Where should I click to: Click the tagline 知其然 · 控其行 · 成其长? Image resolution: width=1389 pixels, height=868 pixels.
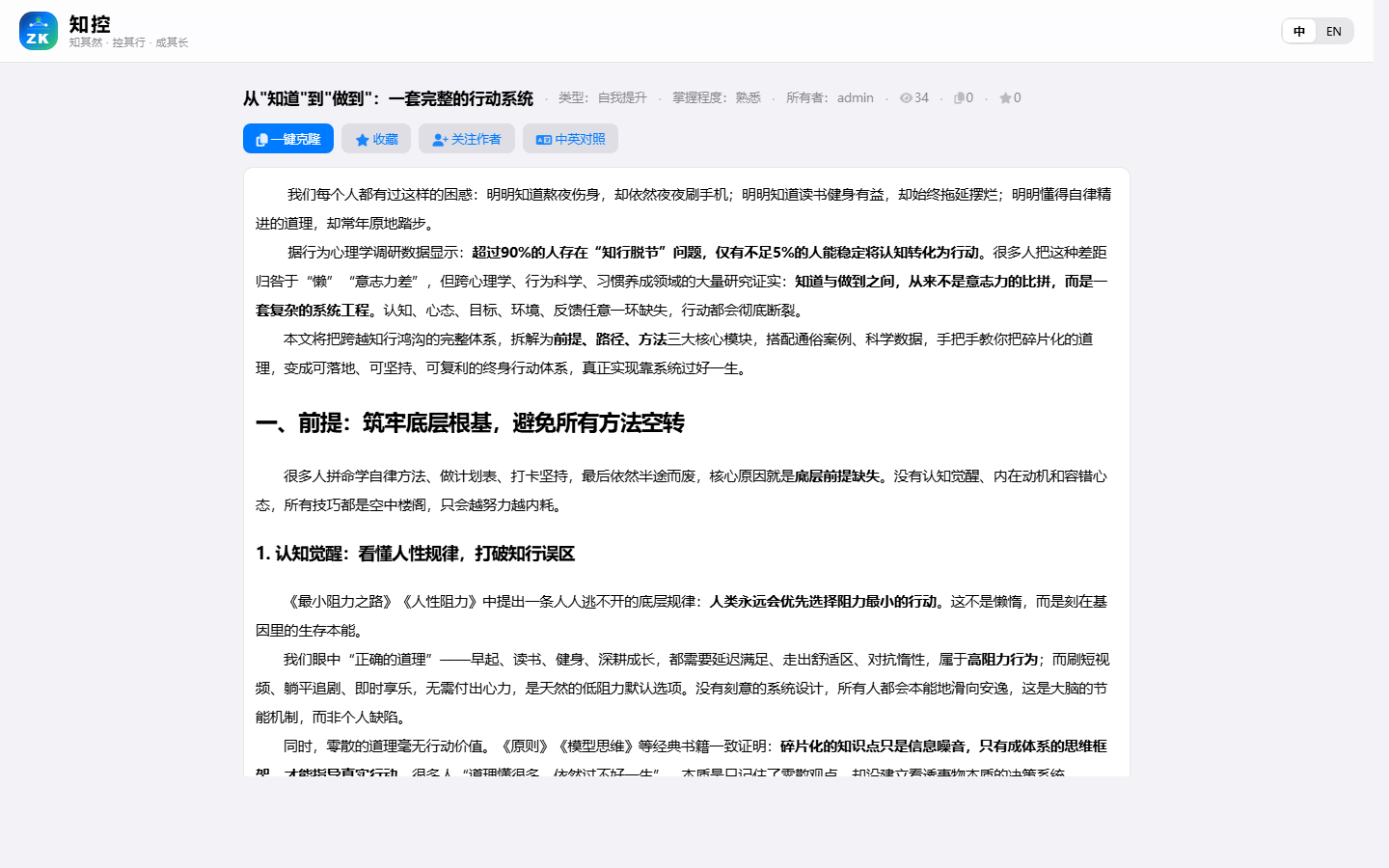tap(128, 42)
